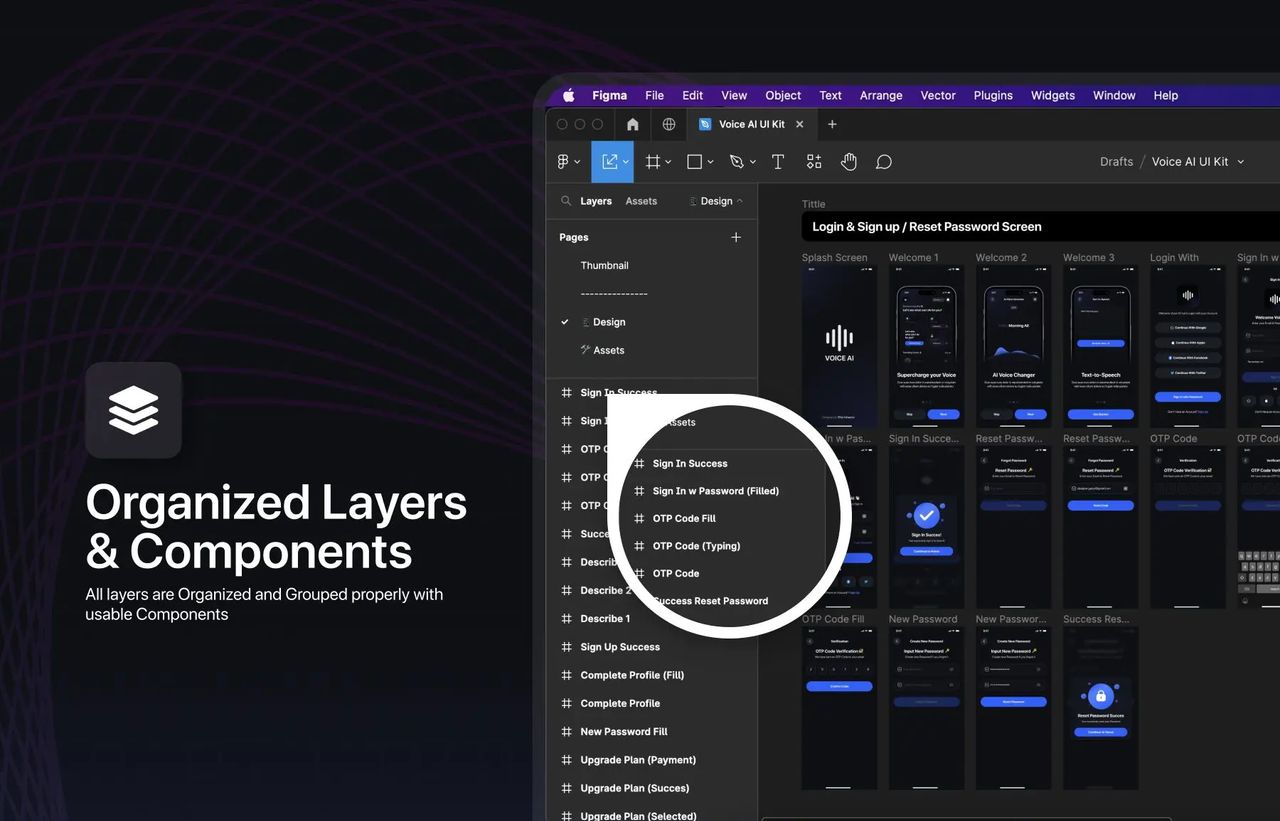Expand the Frame tool dropdown arrow
Screen dimensions: 1280x821
pos(668,162)
